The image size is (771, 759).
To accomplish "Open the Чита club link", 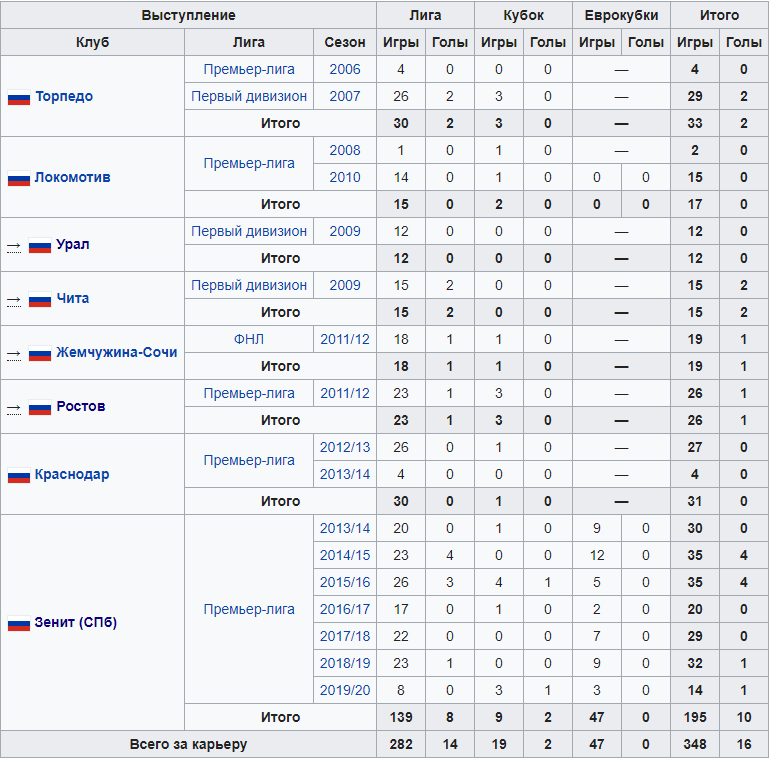I will coord(73,298).
